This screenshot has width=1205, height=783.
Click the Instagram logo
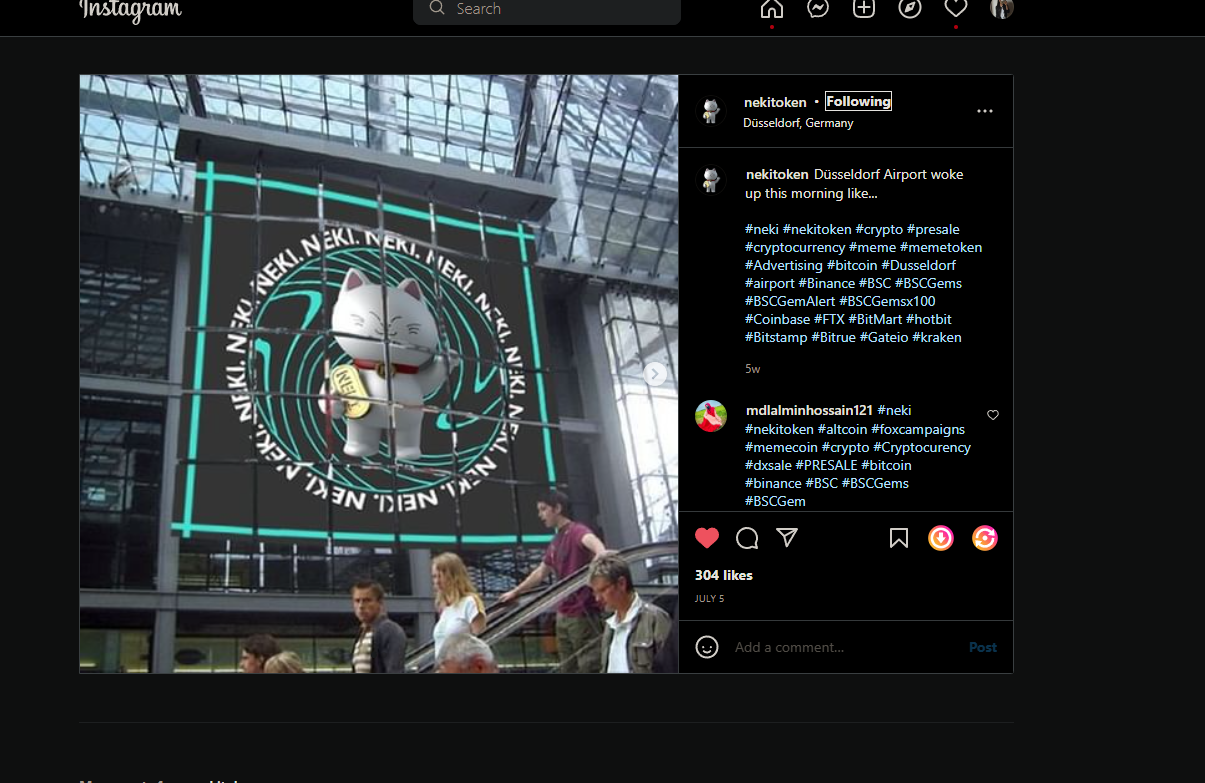point(131,9)
